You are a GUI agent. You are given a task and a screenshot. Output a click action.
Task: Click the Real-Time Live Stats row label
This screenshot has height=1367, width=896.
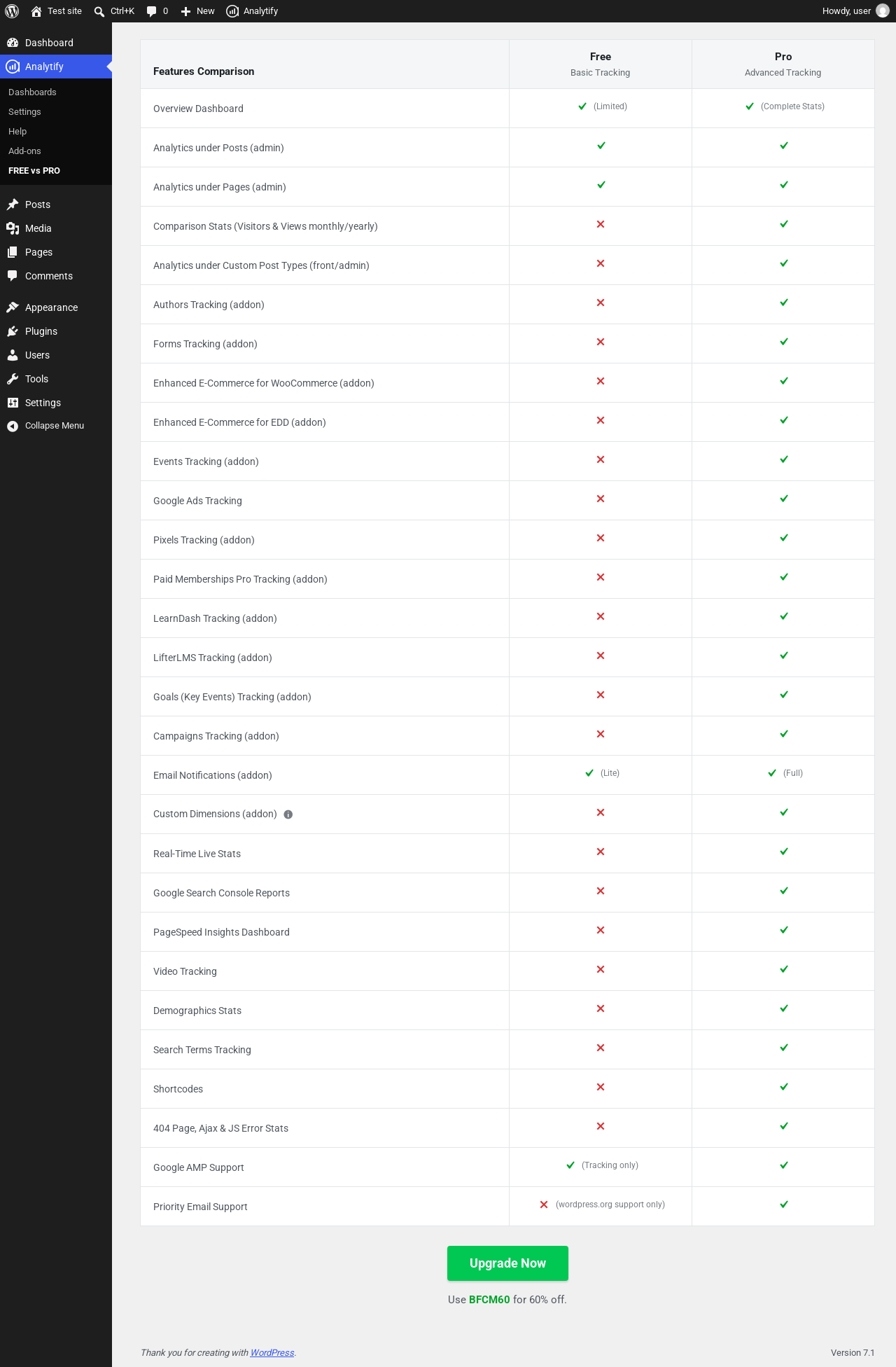click(x=197, y=854)
